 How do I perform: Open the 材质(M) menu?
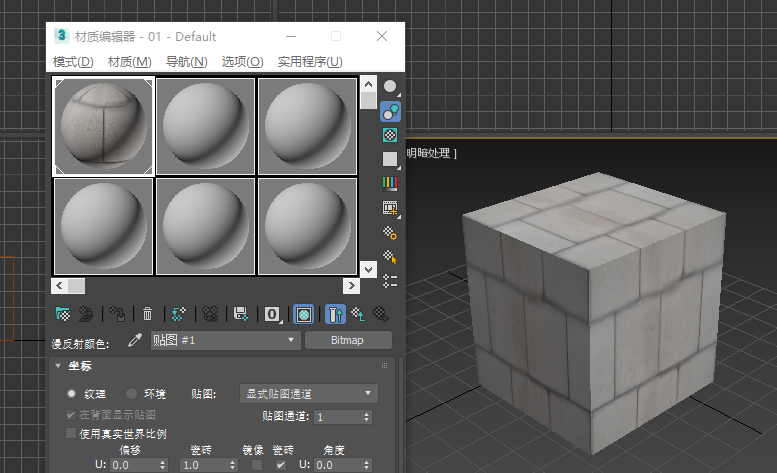[x=129, y=62]
